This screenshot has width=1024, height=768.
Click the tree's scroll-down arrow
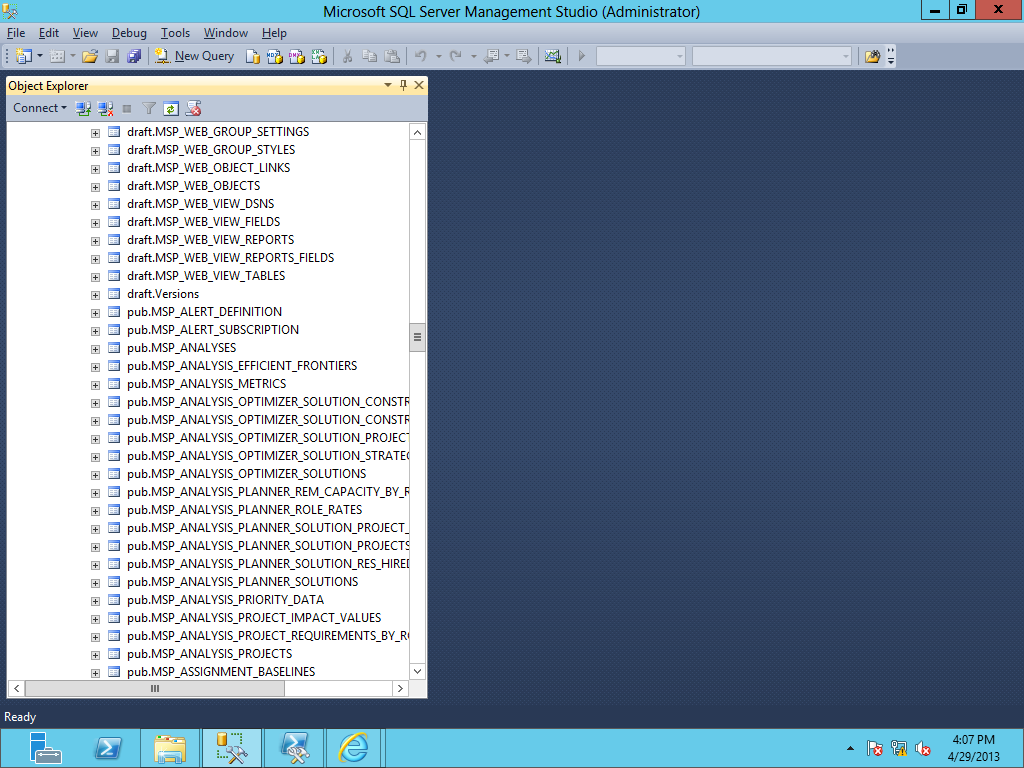pos(417,671)
